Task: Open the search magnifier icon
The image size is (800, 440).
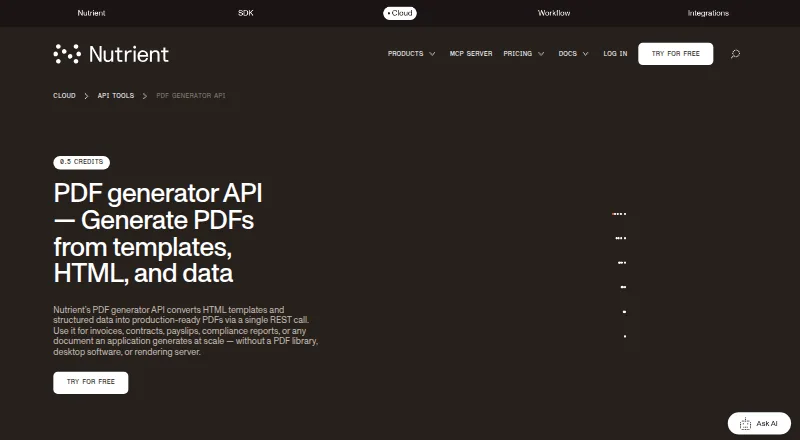Action: coord(735,54)
